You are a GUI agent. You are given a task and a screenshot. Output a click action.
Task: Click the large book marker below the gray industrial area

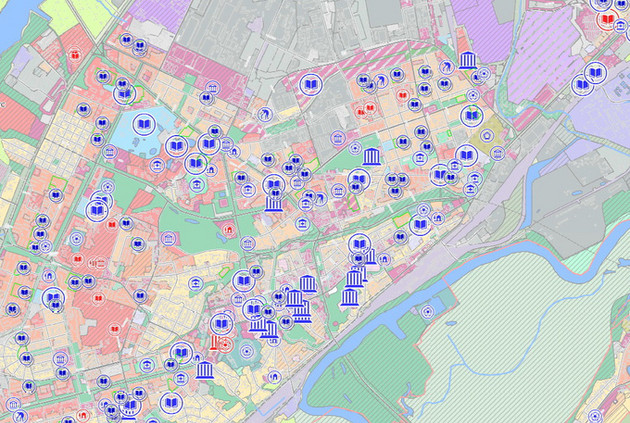pyautogui.click(x=310, y=86)
